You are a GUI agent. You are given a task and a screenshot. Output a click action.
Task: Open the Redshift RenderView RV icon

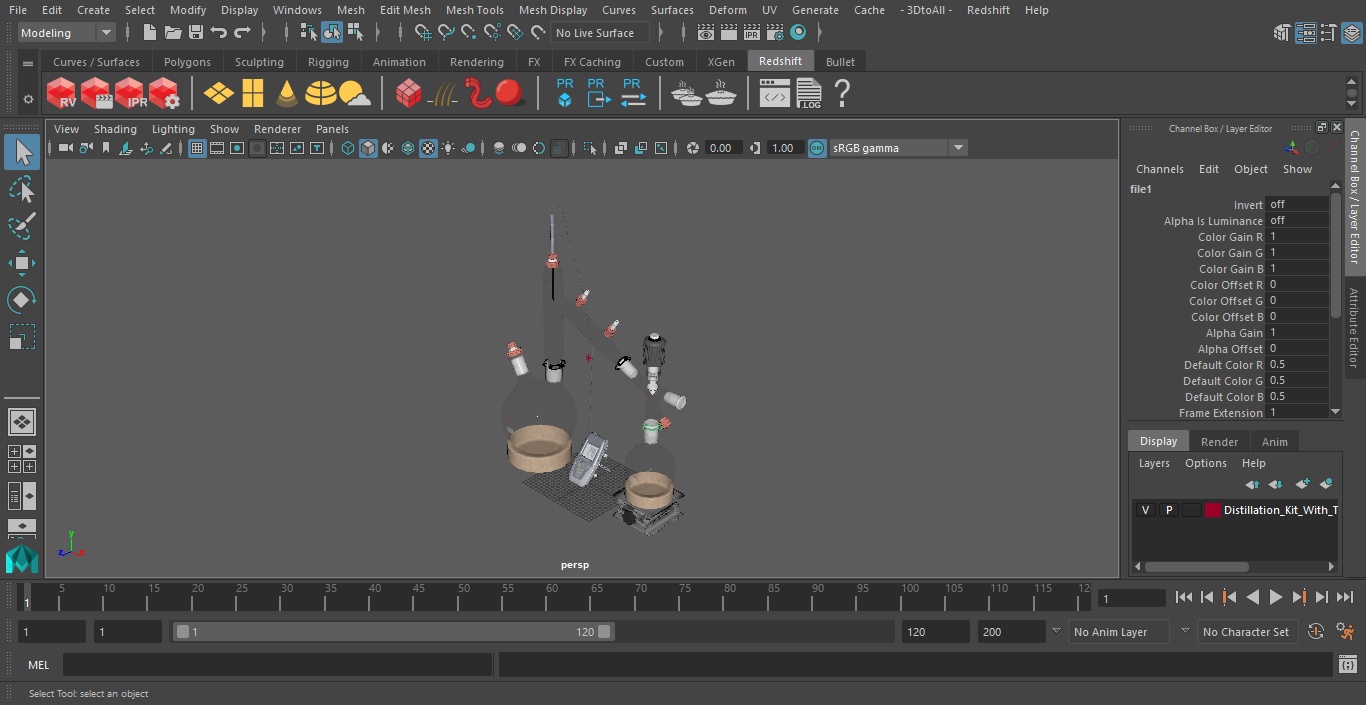(61, 94)
